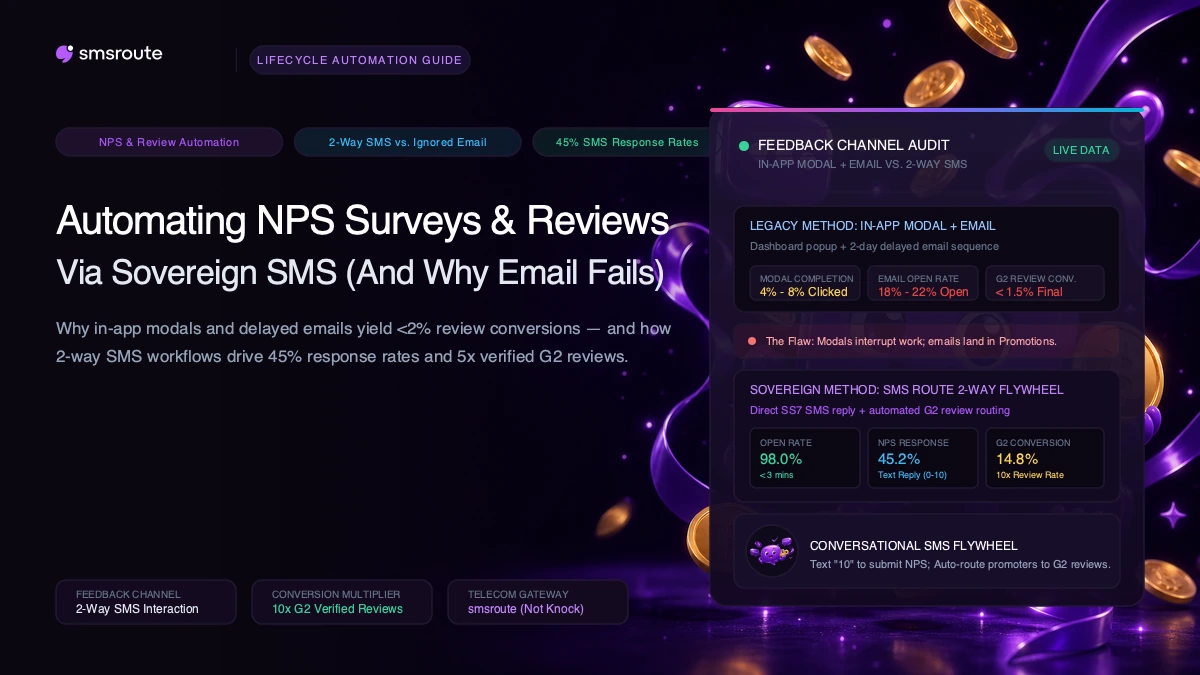Screen dimensions: 1200x675
Task: Click The Flaw: Modals interrupt work text
Action: [x=911, y=341]
